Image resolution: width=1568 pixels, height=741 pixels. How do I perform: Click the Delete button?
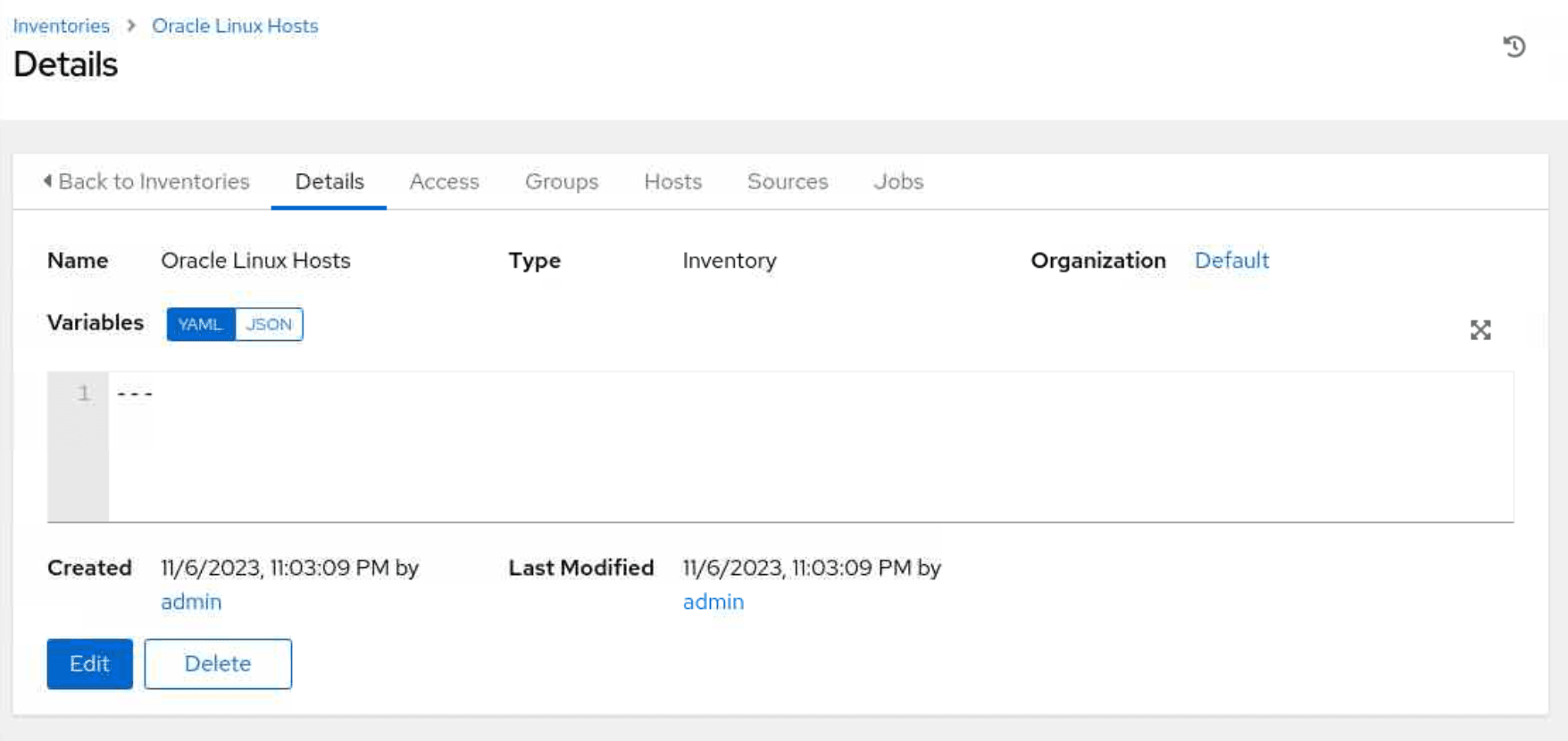(x=218, y=663)
